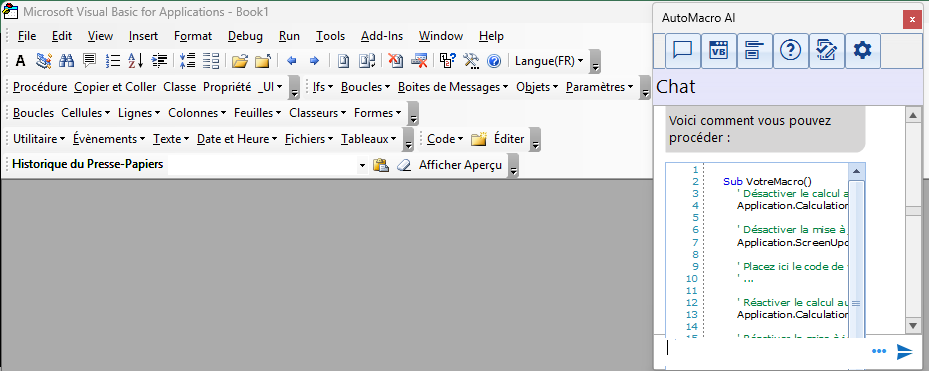Send the chat message with arrow icon
Screen dimensions: 929x371
click(904, 351)
